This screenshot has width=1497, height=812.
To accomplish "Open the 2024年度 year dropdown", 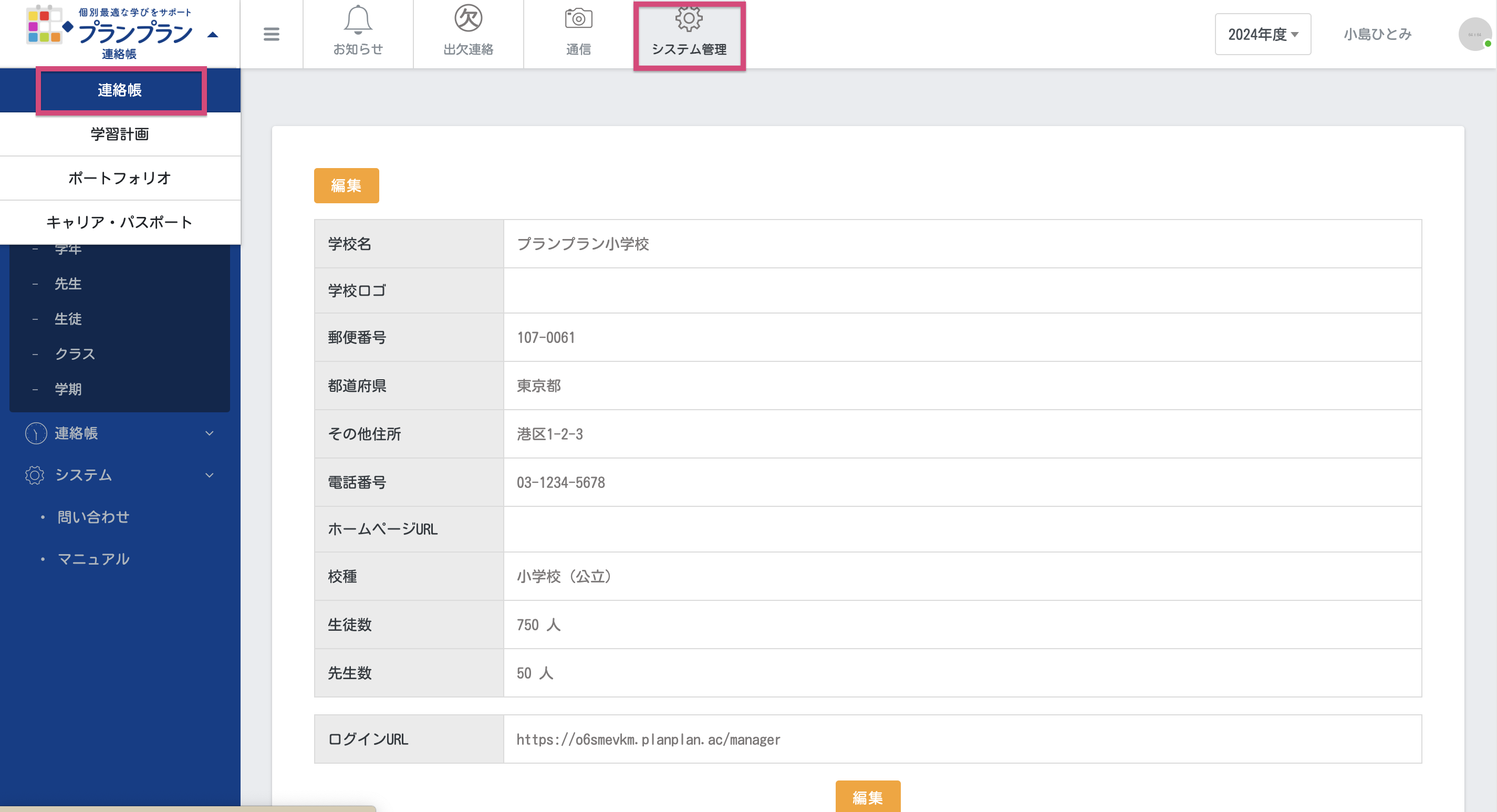I will (x=1262, y=34).
